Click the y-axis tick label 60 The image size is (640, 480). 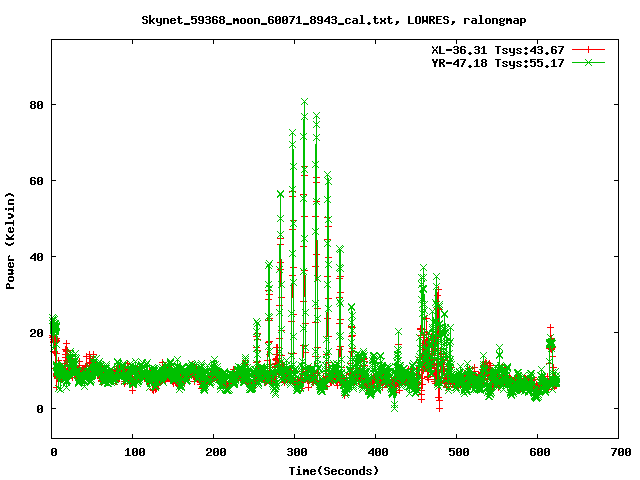36,181
